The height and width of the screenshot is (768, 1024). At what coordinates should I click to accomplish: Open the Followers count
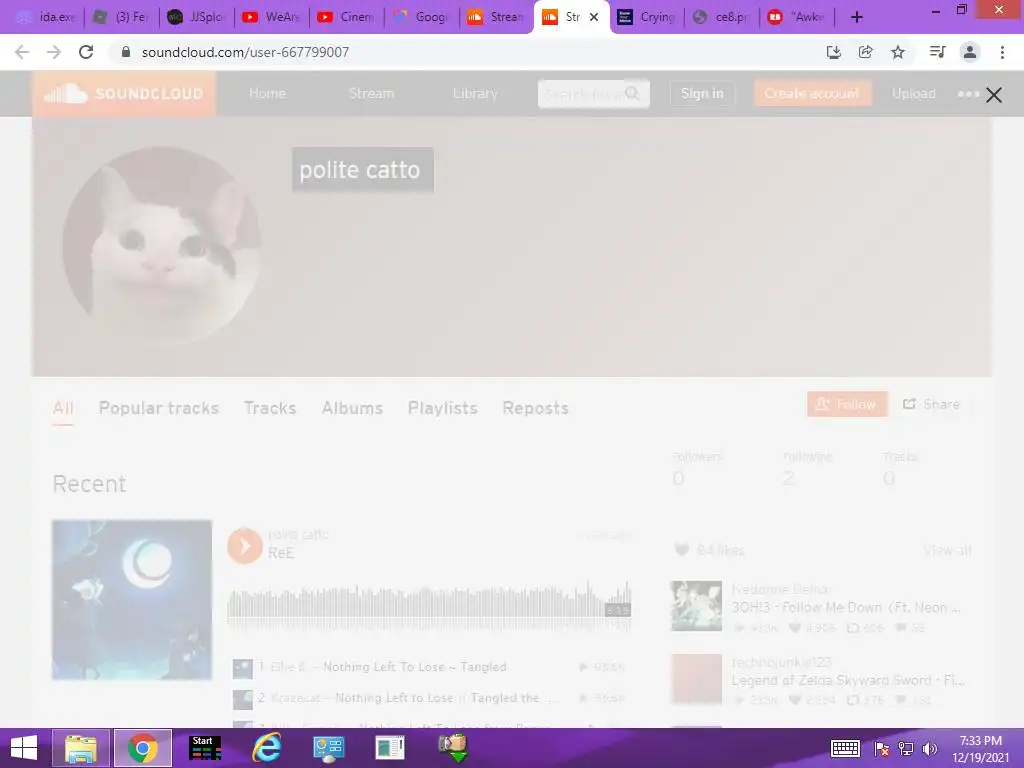point(697,469)
